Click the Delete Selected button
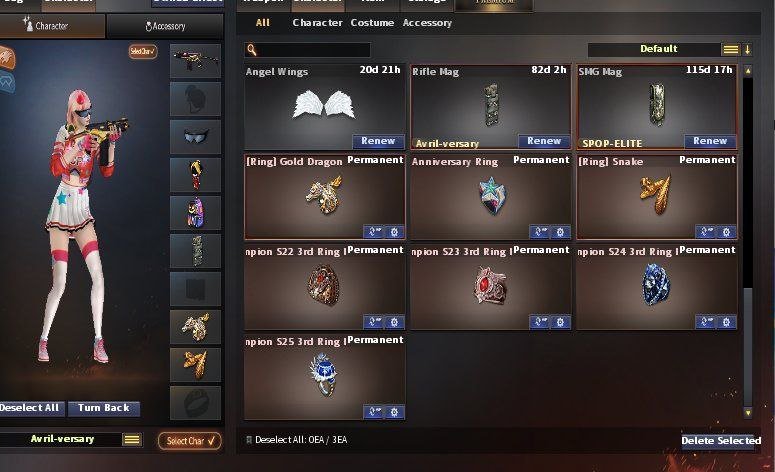The height and width of the screenshot is (472, 775). coord(721,441)
